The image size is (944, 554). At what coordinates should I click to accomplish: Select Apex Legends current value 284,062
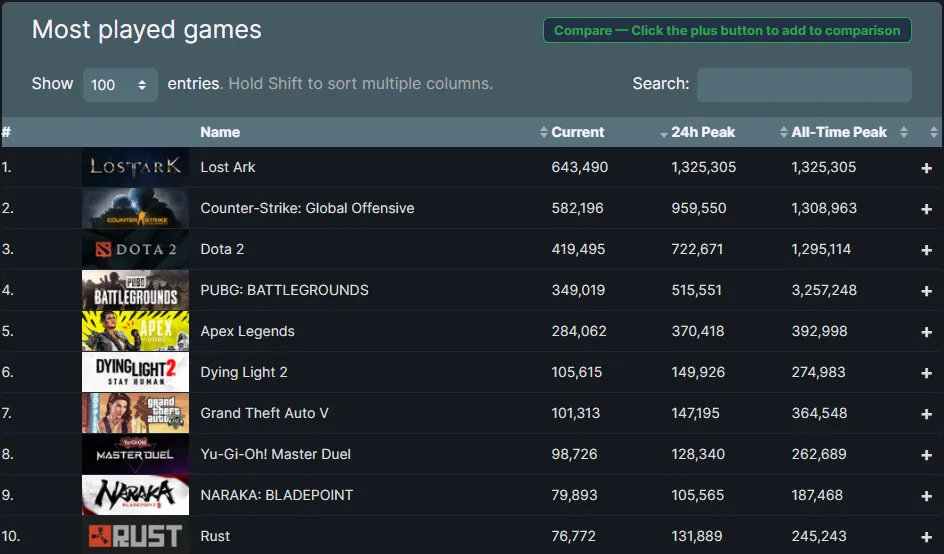pos(579,331)
